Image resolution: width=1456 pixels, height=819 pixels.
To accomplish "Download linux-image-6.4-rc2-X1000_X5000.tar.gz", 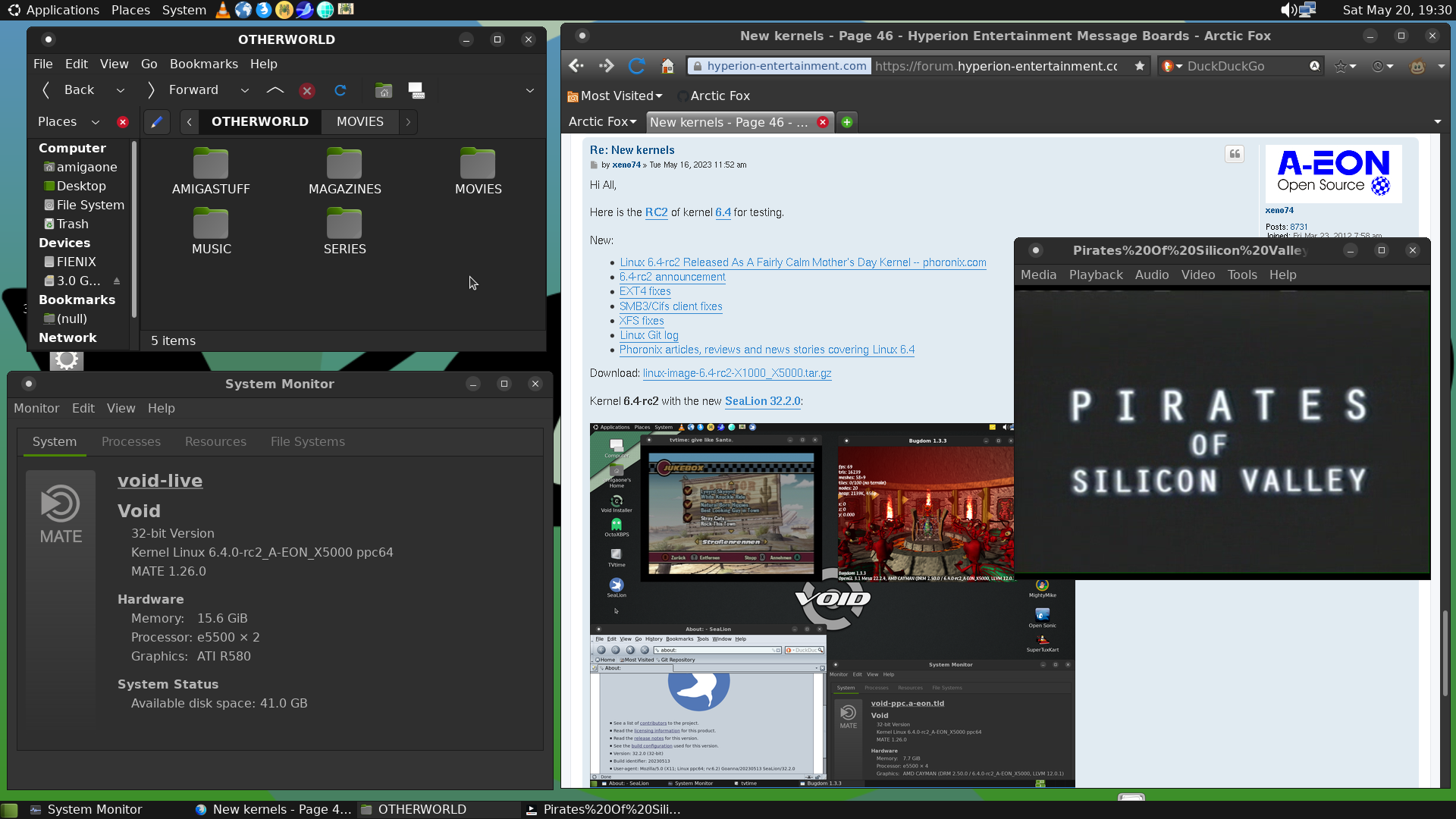I will (737, 374).
